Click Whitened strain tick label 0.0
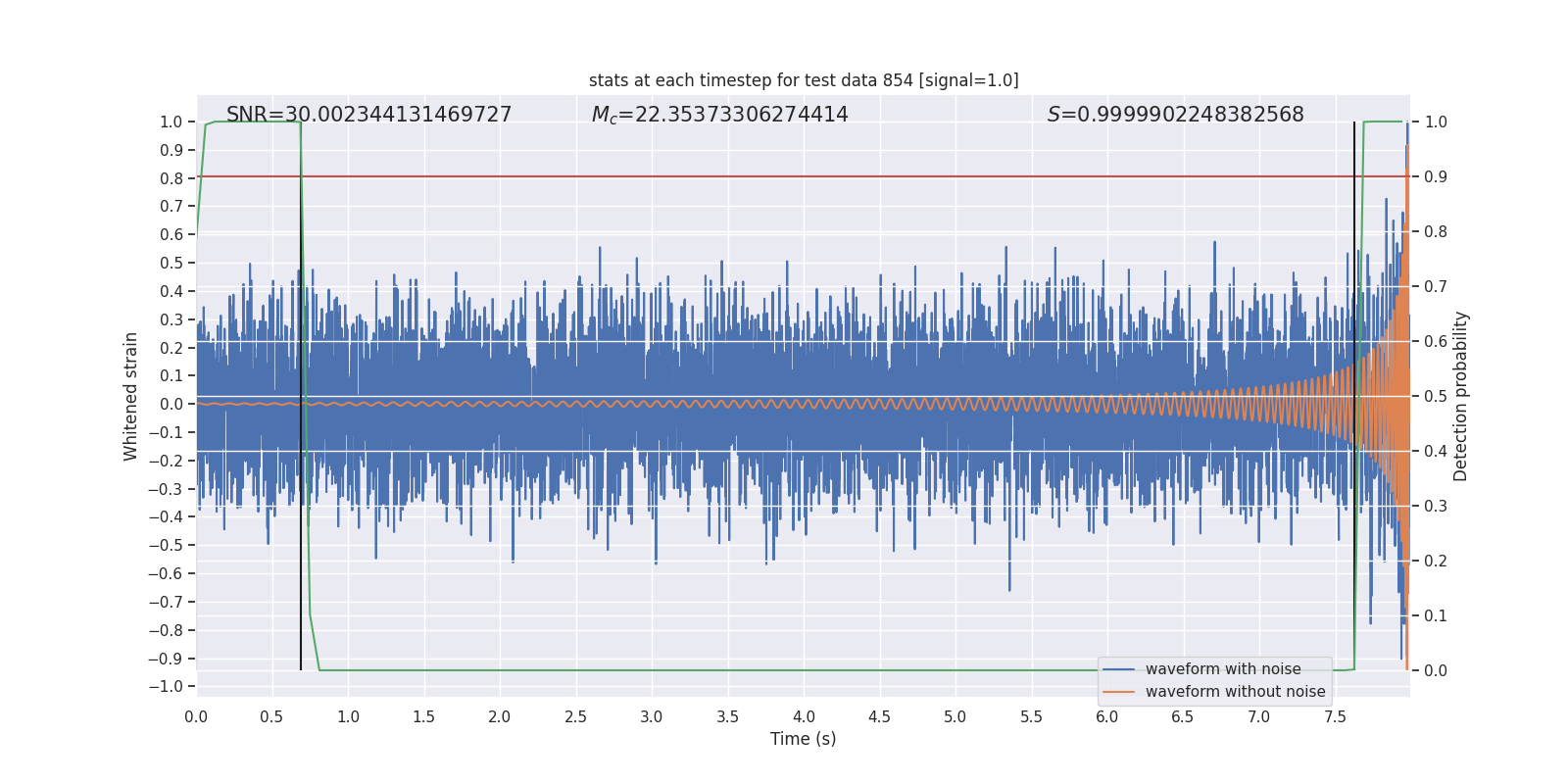 tap(171, 404)
